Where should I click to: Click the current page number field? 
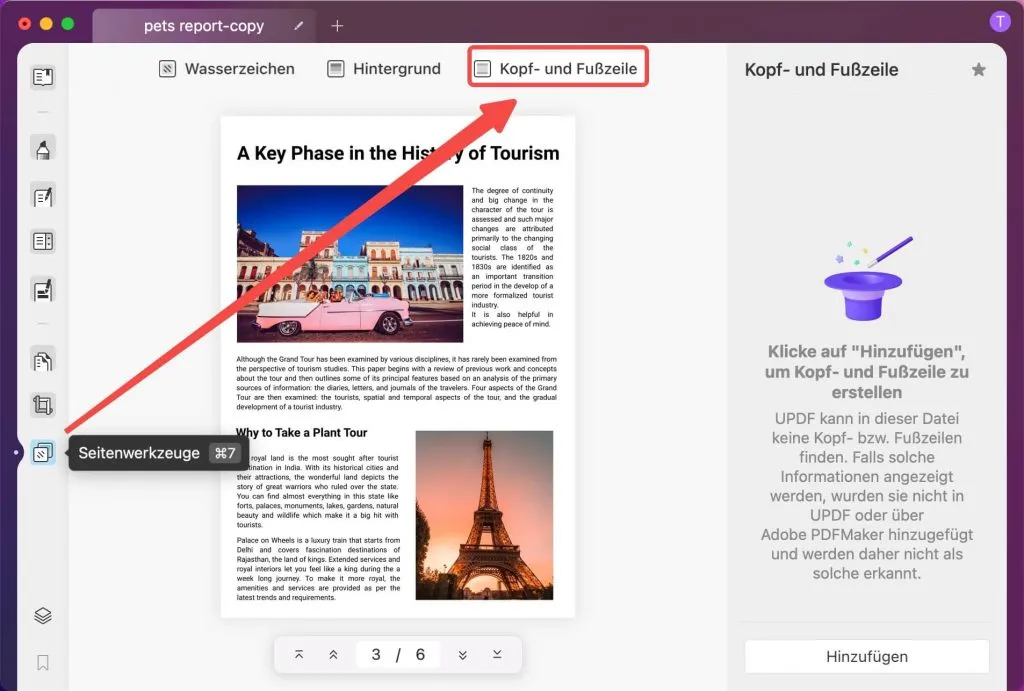[376, 654]
